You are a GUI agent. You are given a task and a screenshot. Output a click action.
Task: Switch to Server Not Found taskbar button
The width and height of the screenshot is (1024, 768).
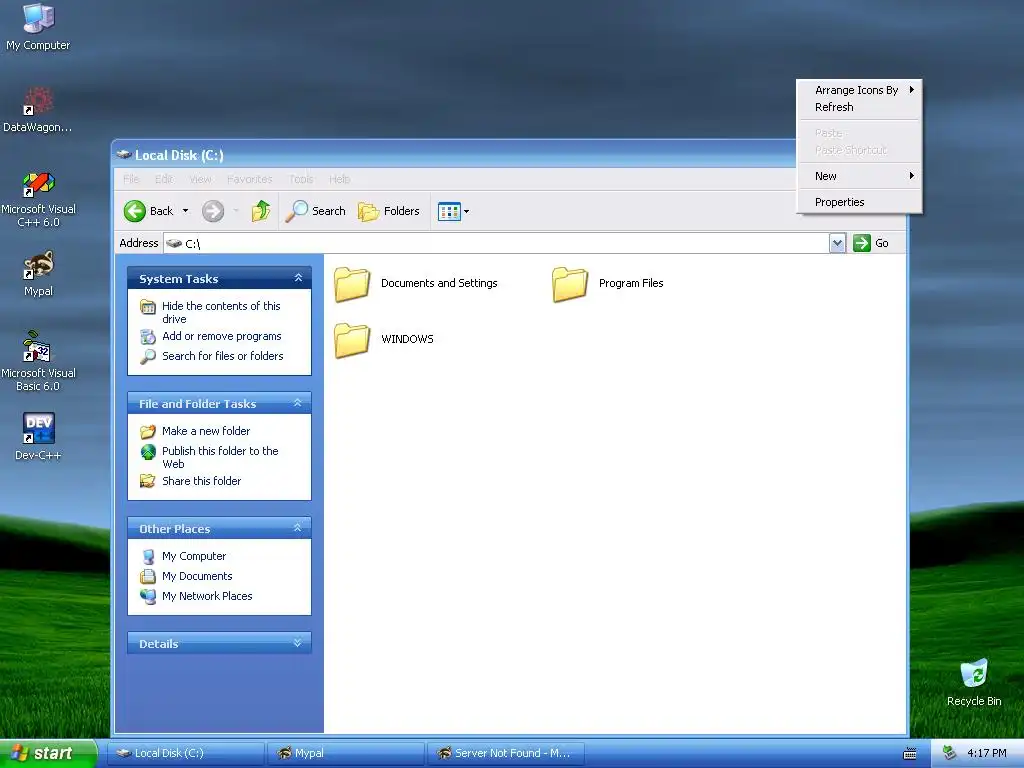505,754
